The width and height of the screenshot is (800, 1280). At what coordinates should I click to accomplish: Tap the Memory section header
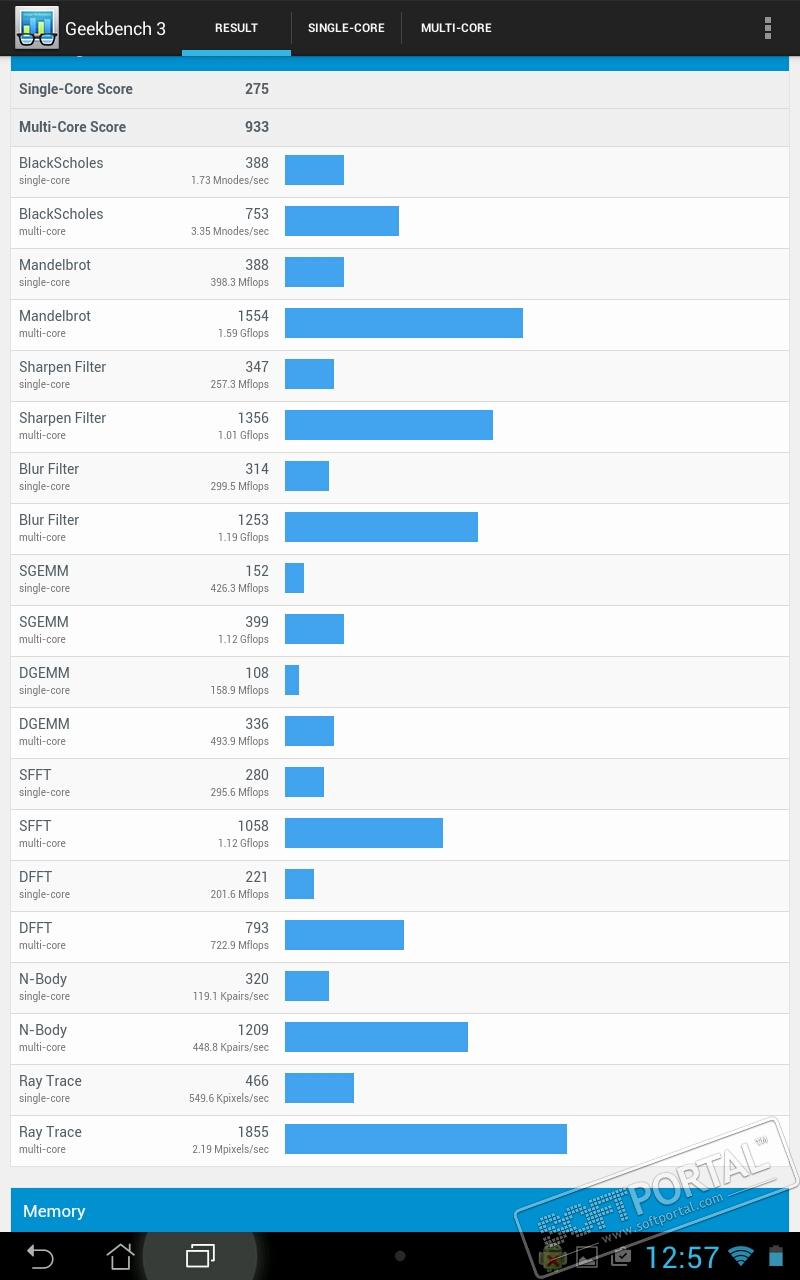tap(400, 1211)
